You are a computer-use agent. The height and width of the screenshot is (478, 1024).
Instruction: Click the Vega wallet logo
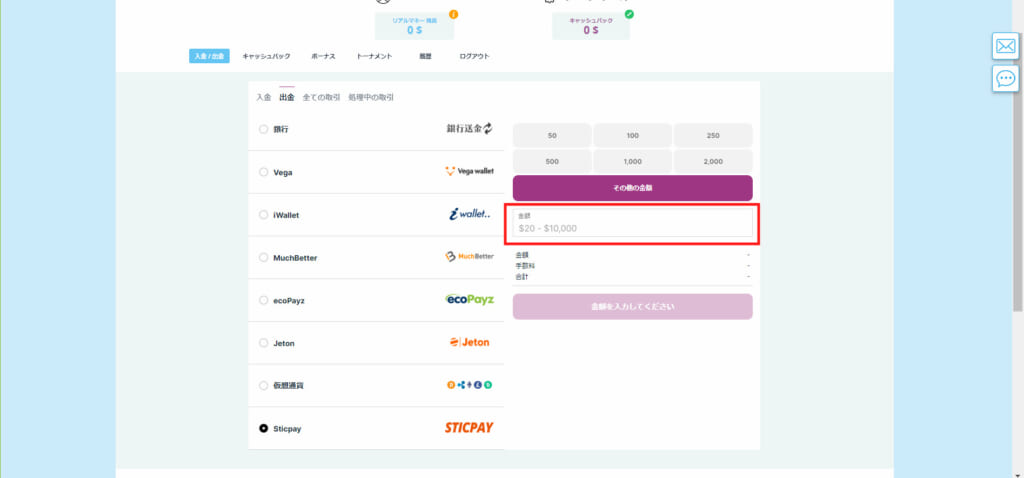click(470, 171)
